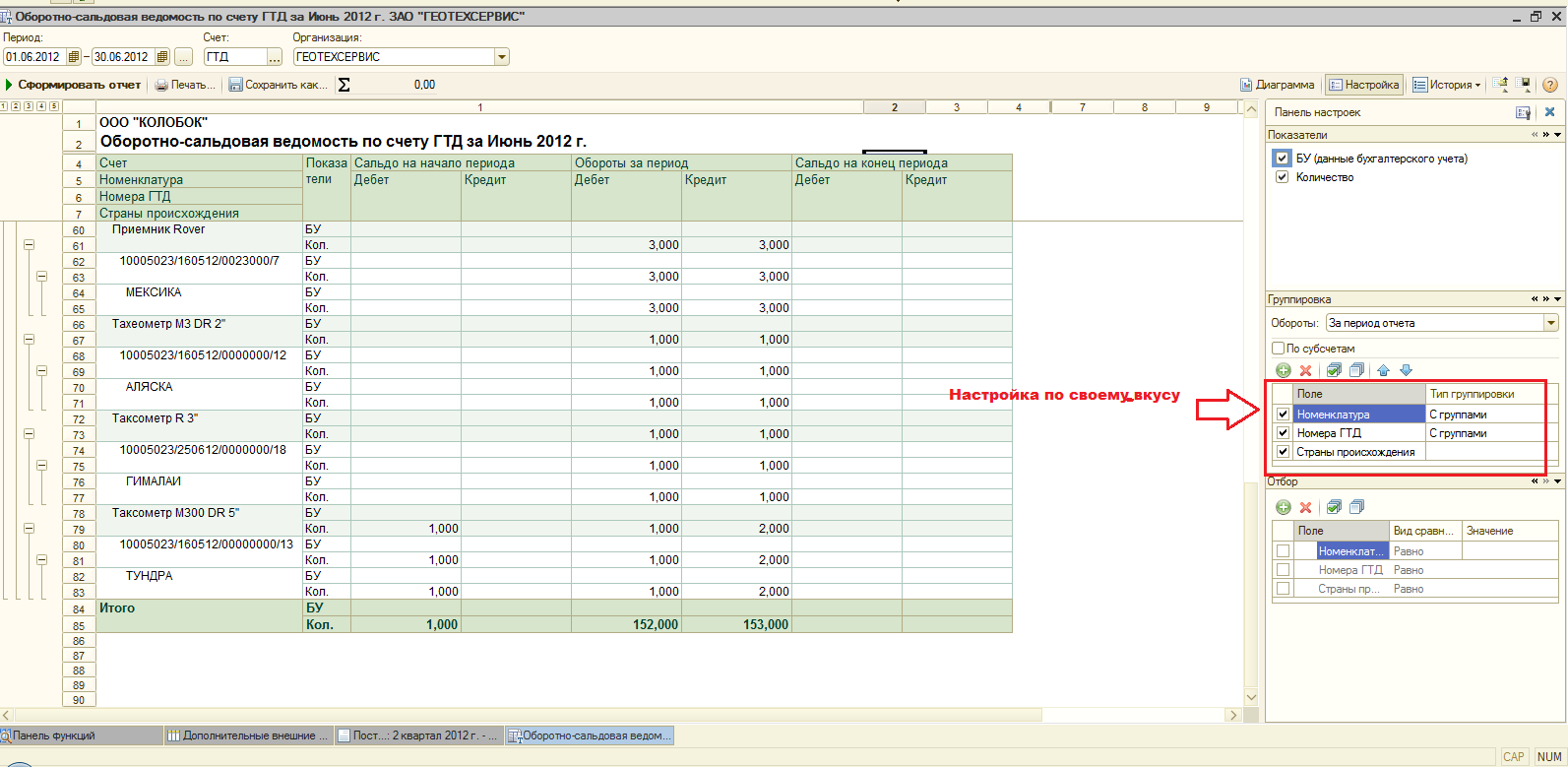Click restore settings icon beside История
This screenshot has height=767, width=1568.
coord(1500,85)
